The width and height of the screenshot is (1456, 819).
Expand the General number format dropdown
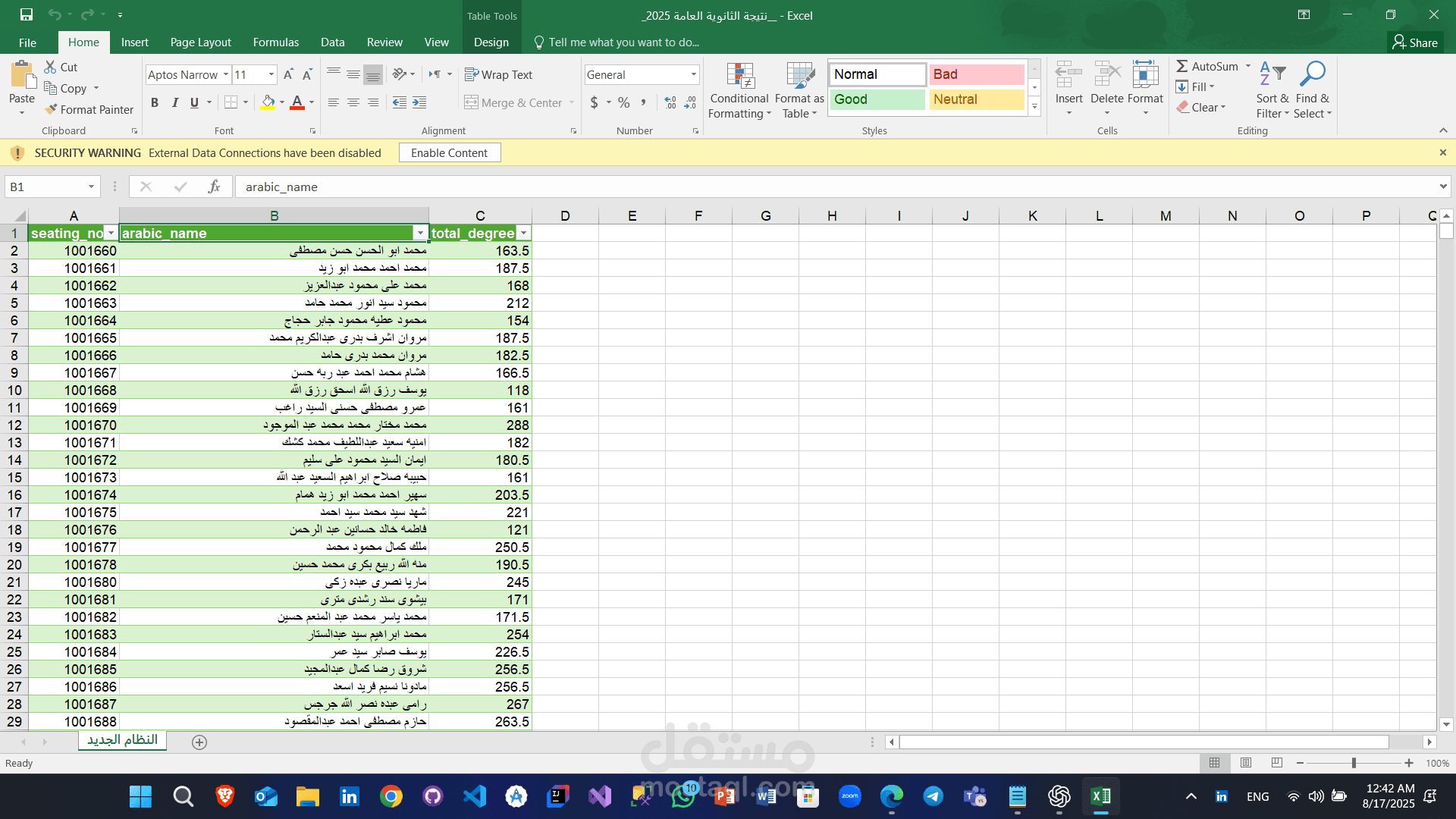tap(693, 74)
